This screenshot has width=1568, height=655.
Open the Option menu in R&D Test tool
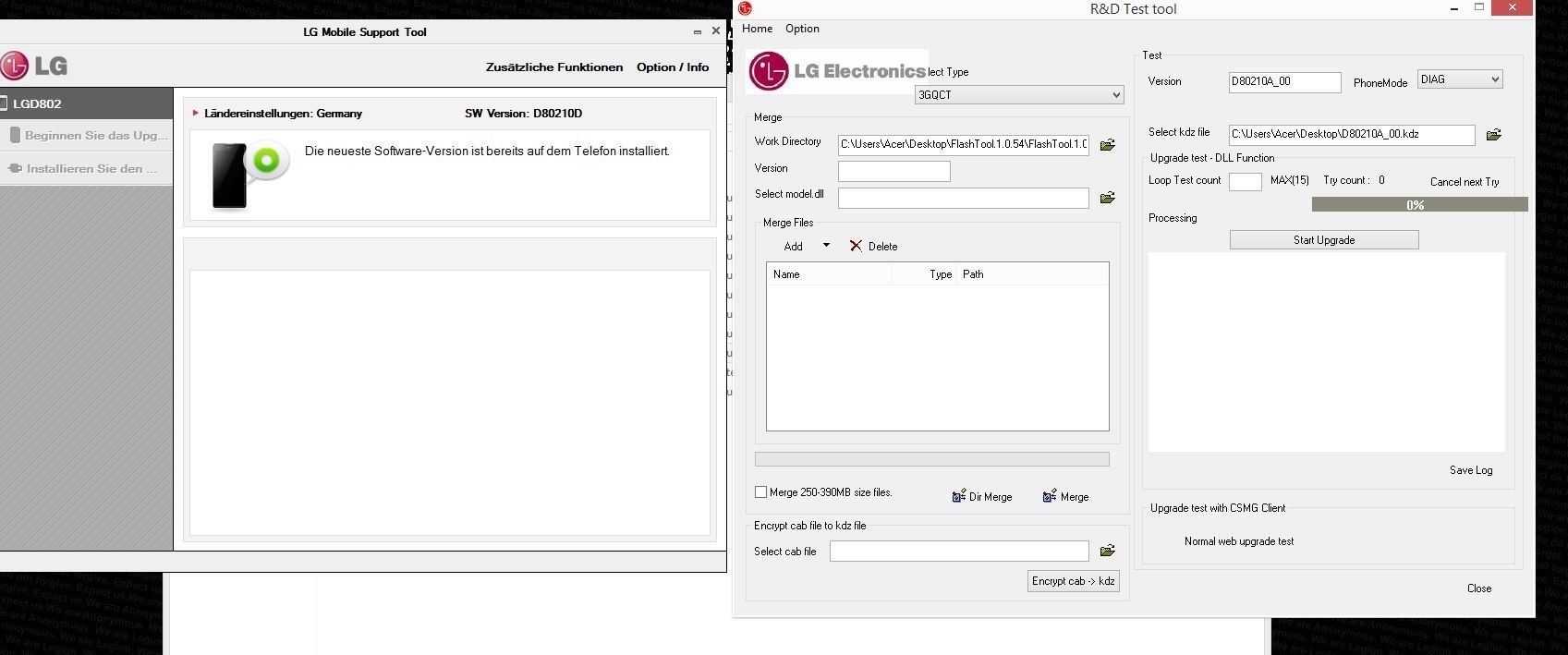tap(802, 29)
